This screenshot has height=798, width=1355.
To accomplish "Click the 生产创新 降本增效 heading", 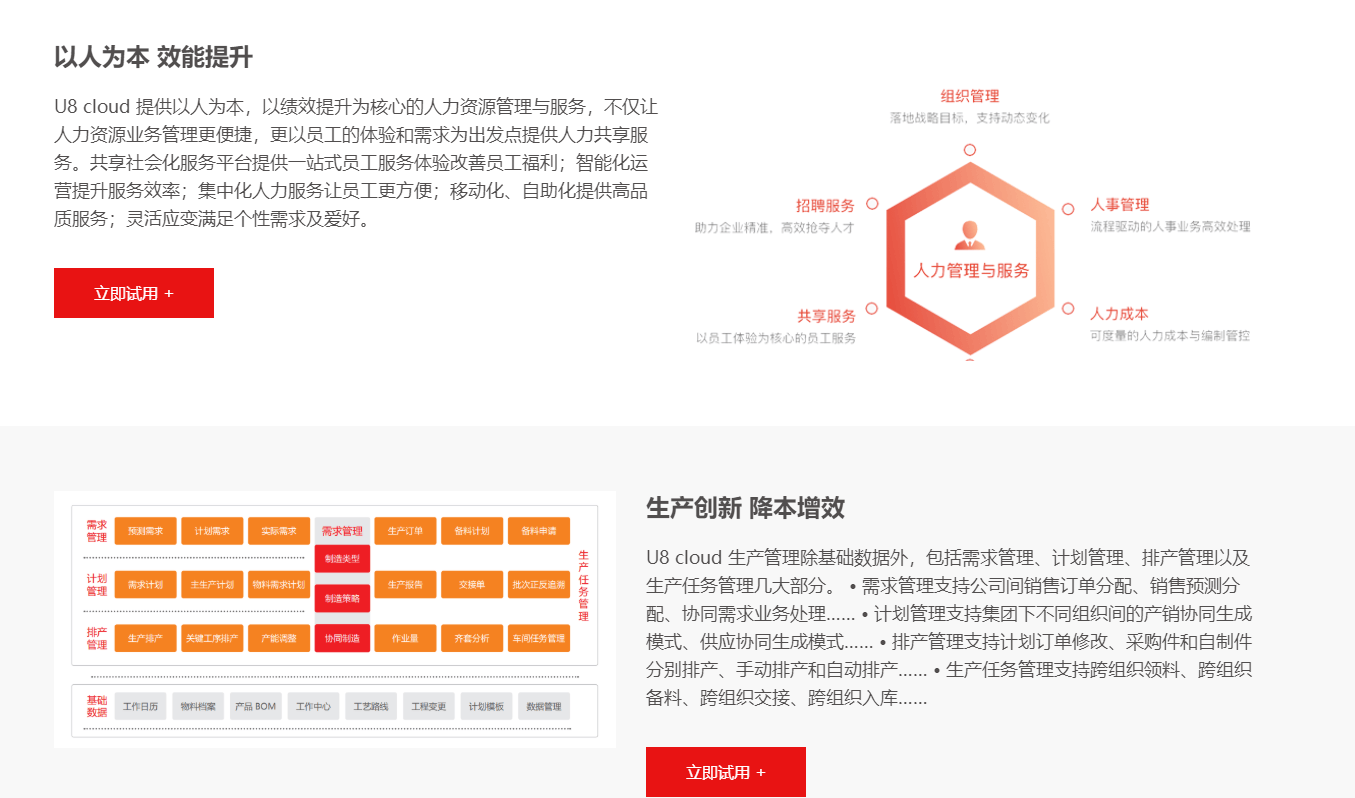I will [745, 507].
